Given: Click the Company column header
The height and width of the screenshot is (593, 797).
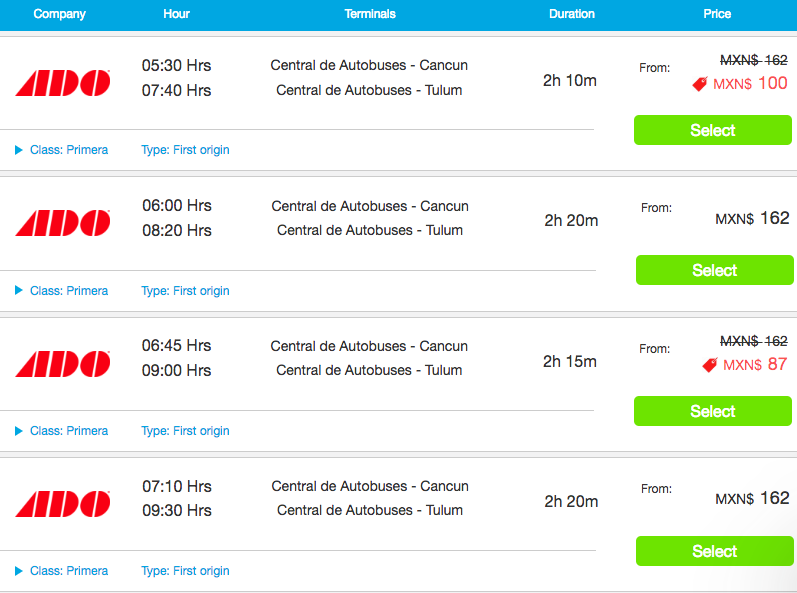Looking at the screenshot, I should [x=59, y=14].
